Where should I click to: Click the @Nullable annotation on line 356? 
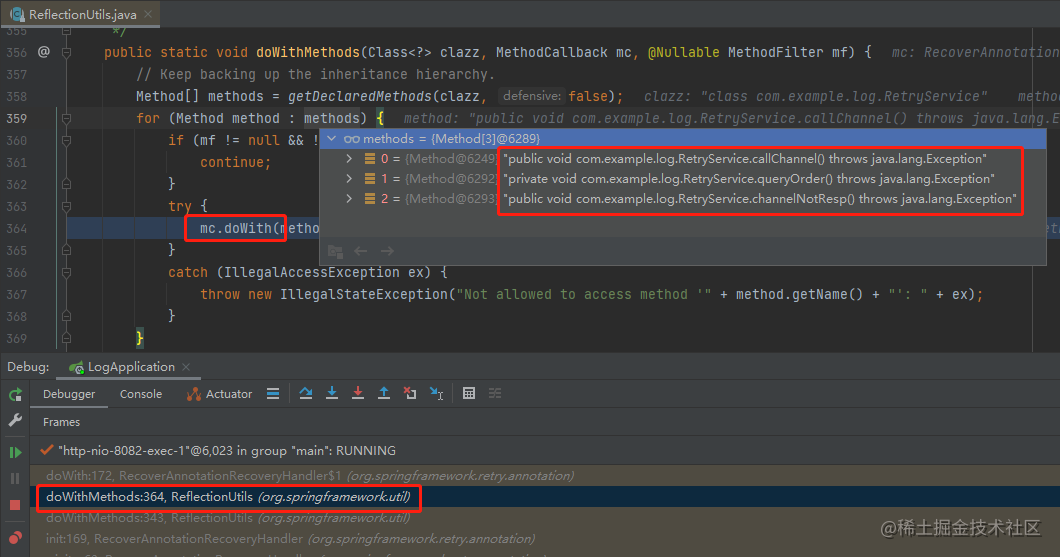pyautogui.click(x=683, y=52)
